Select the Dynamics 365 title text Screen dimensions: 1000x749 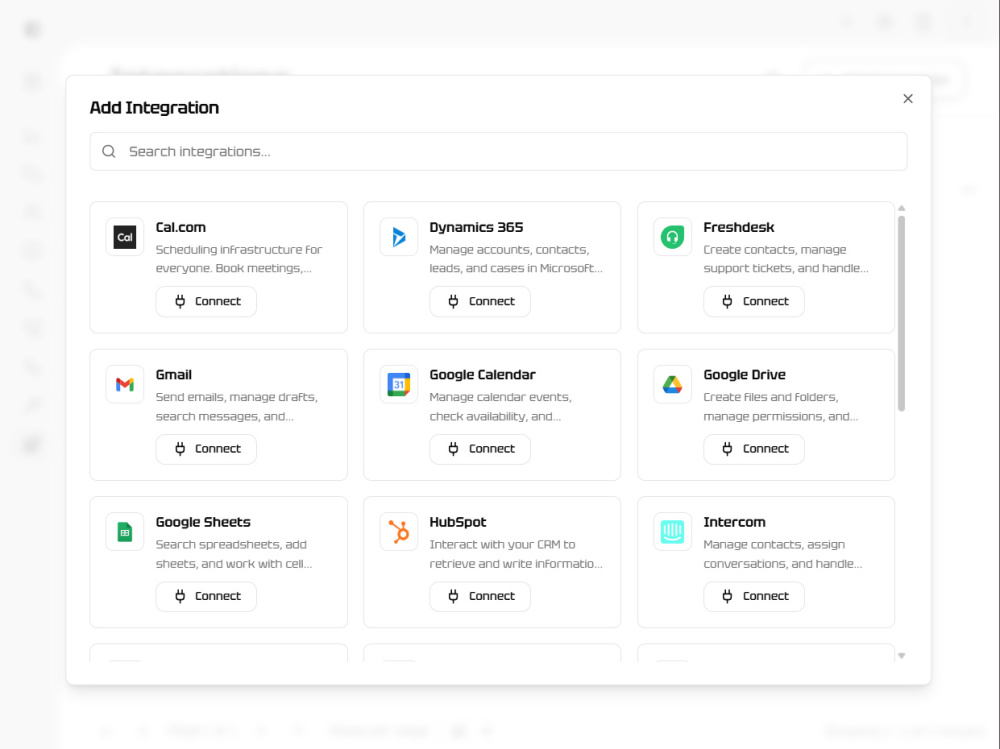tap(476, 227)
